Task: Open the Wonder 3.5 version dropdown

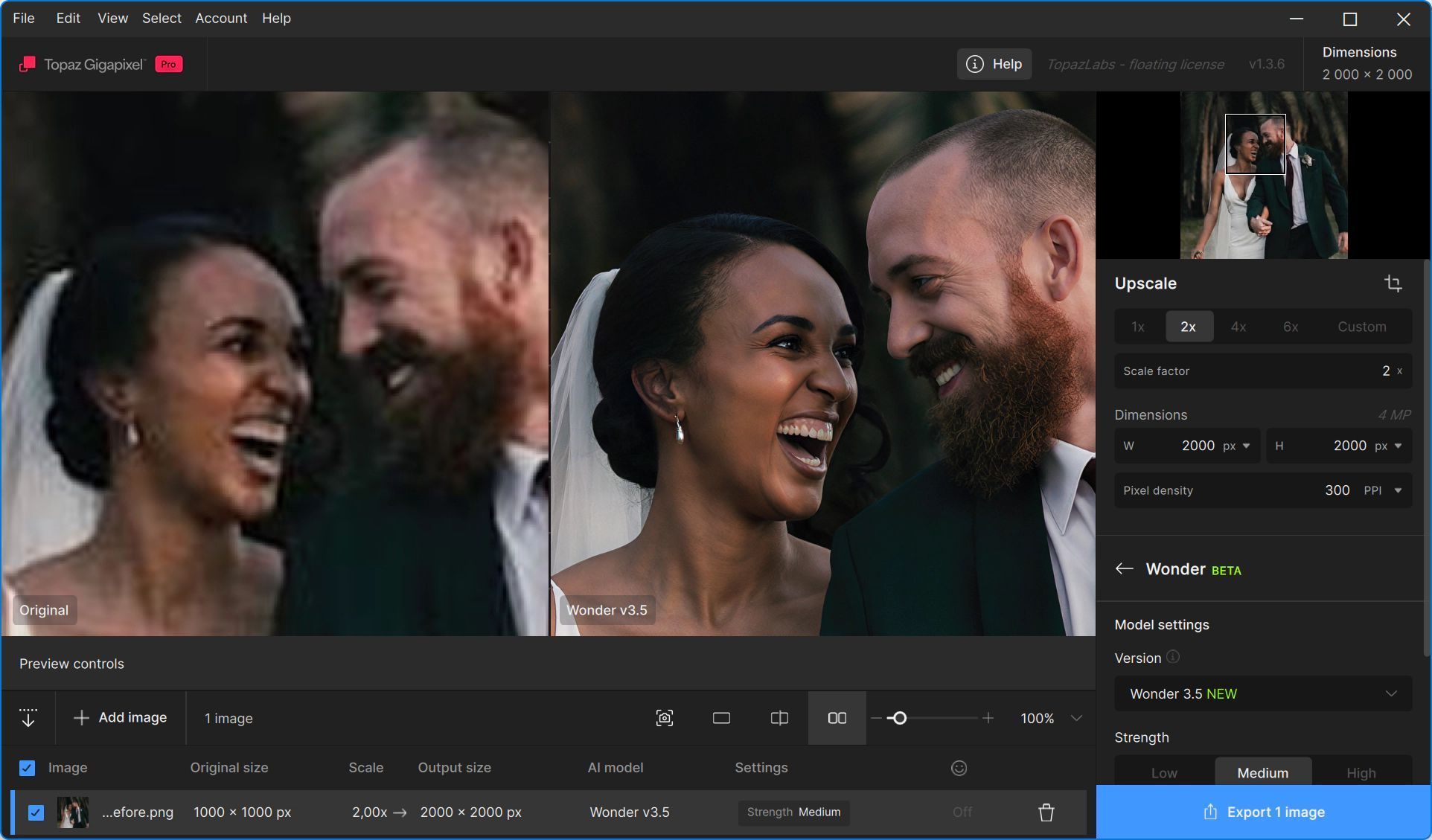Action: [x=1263, y=694]
